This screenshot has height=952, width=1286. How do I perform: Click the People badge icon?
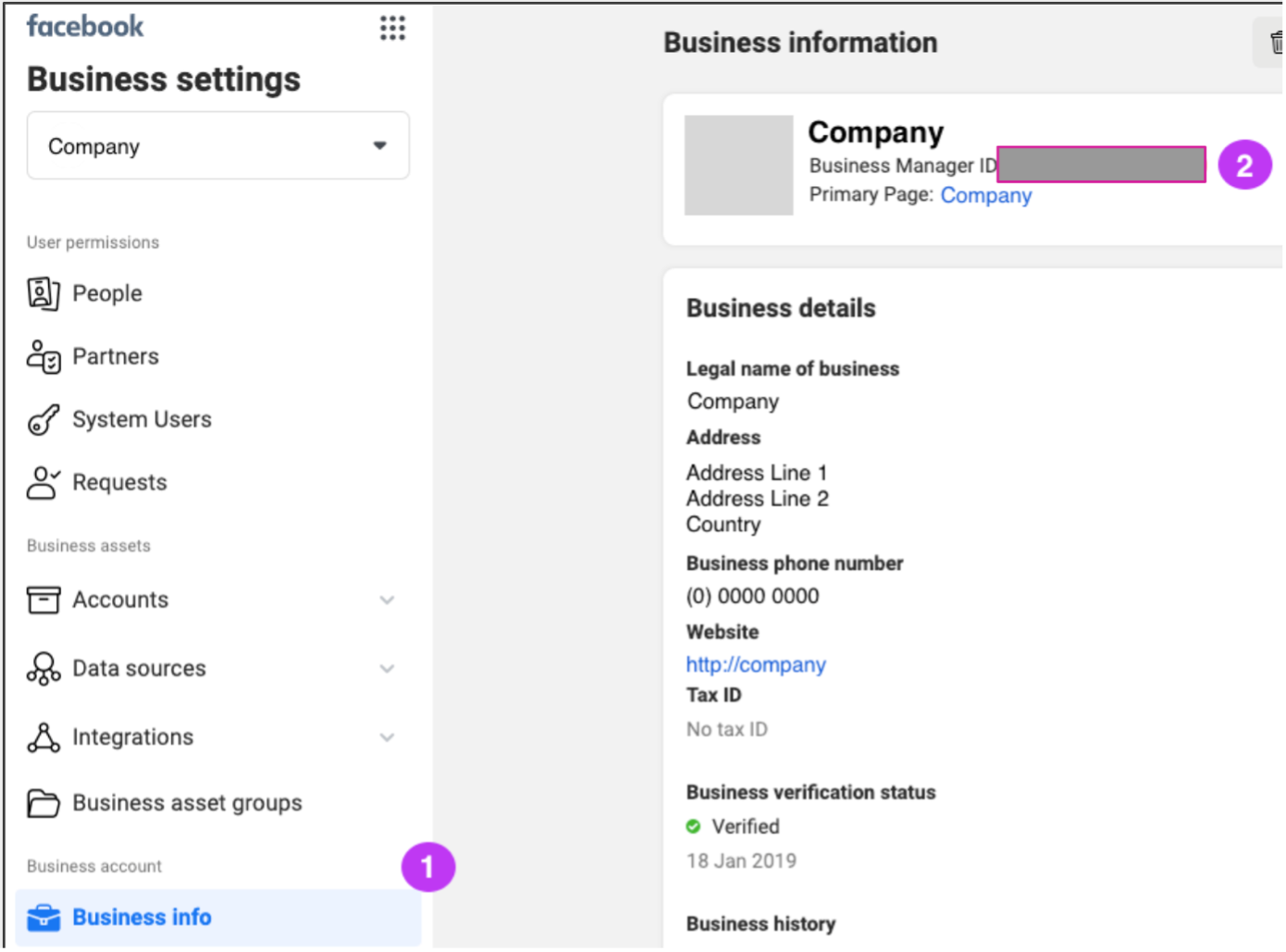[43, 293]
